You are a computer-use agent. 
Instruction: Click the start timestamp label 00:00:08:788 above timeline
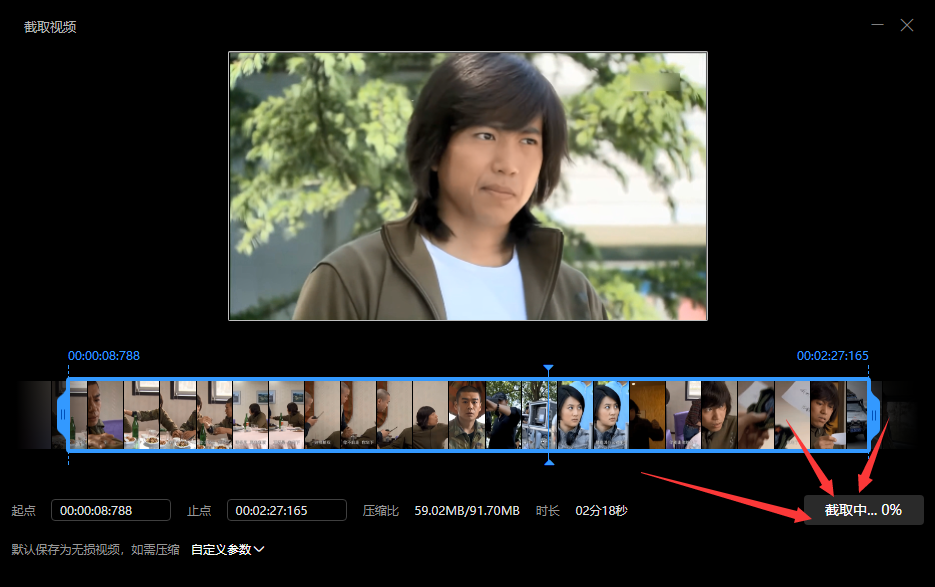(x=104, y=356)
